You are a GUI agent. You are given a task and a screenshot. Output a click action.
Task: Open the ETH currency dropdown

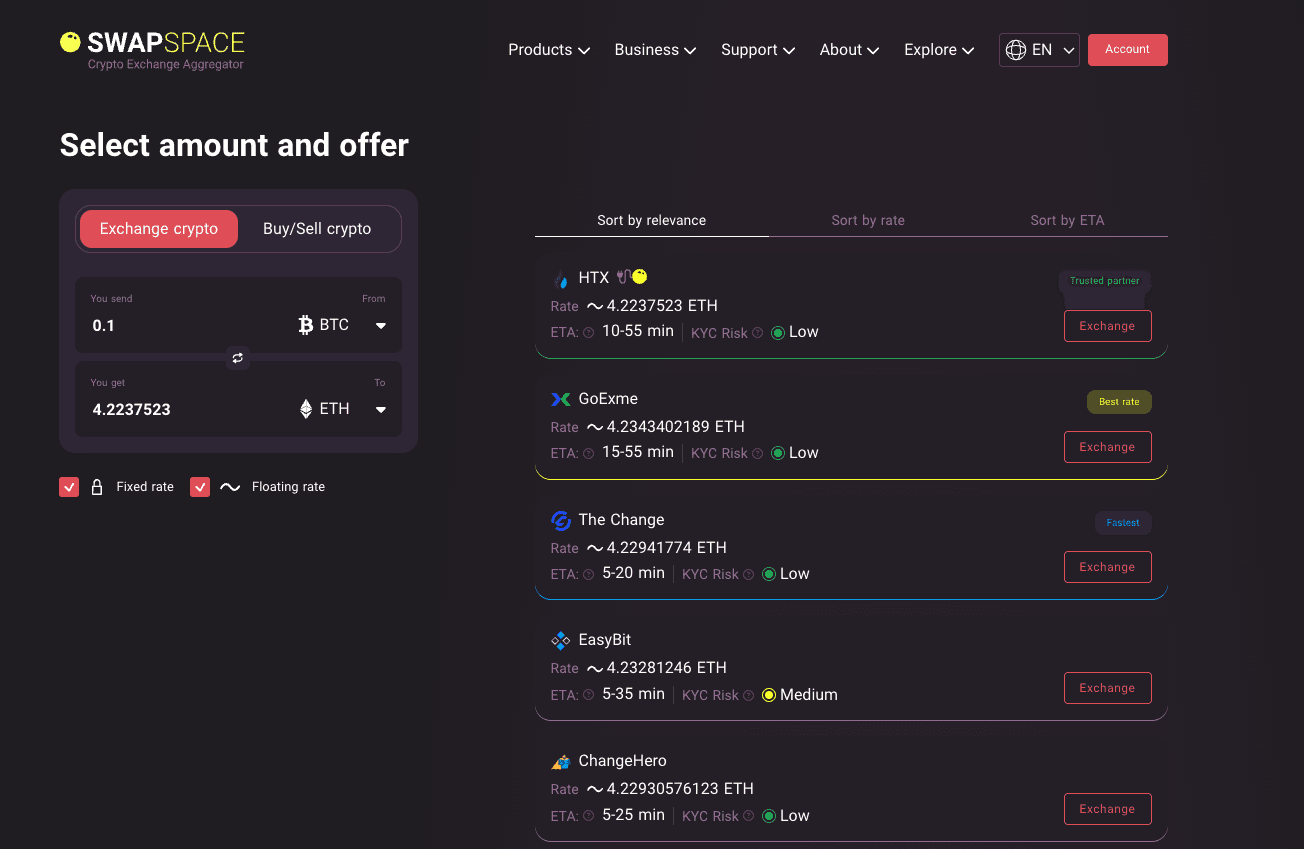(x=342, y=409)
